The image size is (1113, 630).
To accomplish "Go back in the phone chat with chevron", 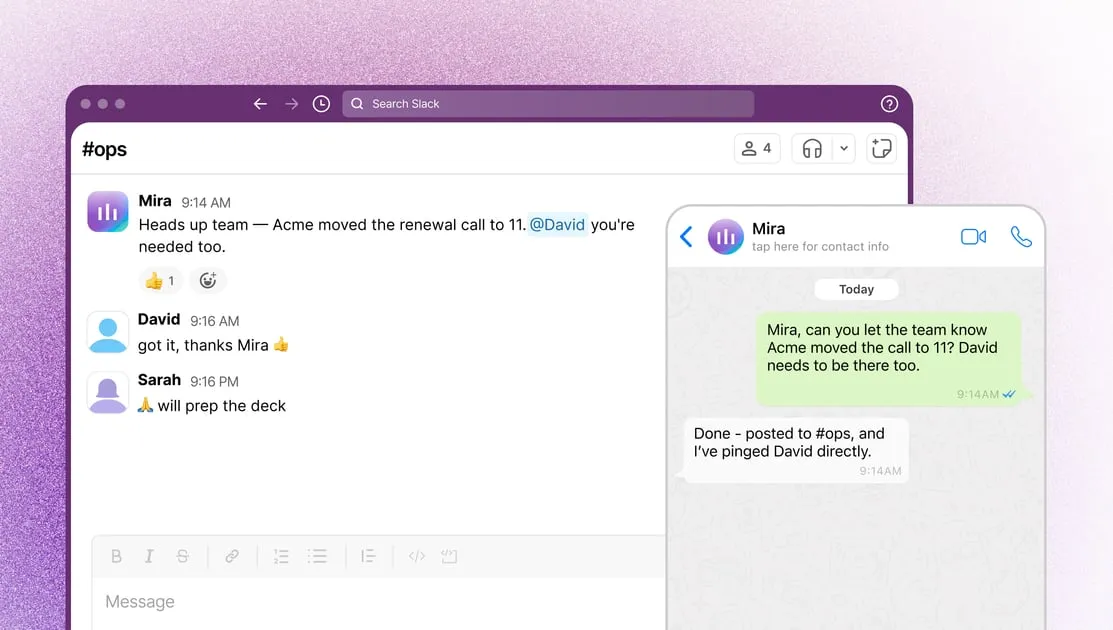I will pos(686,236).
